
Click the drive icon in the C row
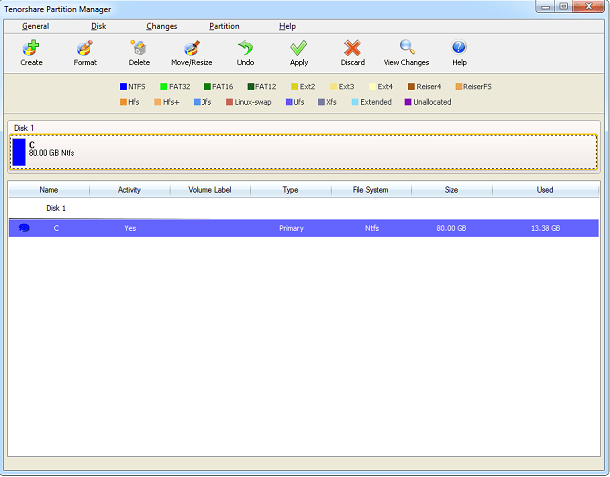(x=24, y=228)
